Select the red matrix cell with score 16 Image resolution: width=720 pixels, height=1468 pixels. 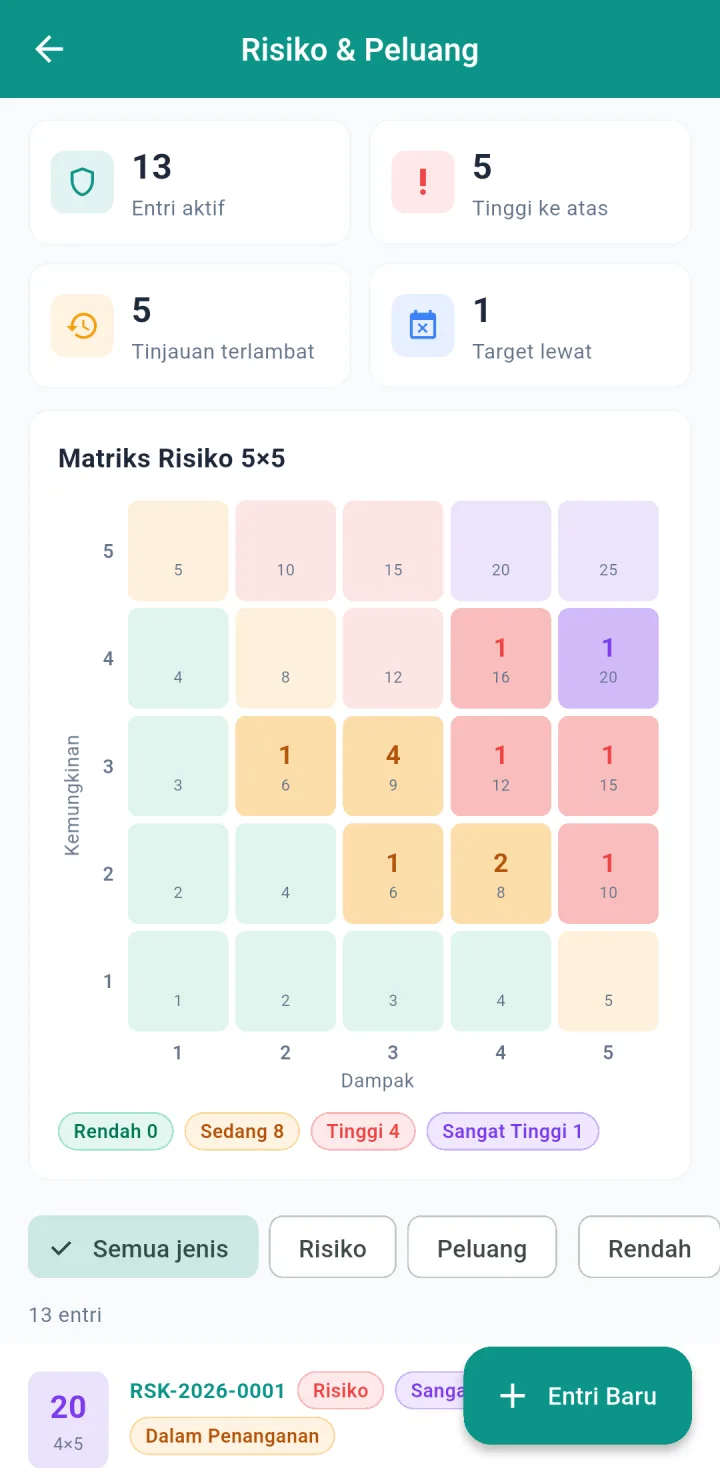click(x=501, y=658)
